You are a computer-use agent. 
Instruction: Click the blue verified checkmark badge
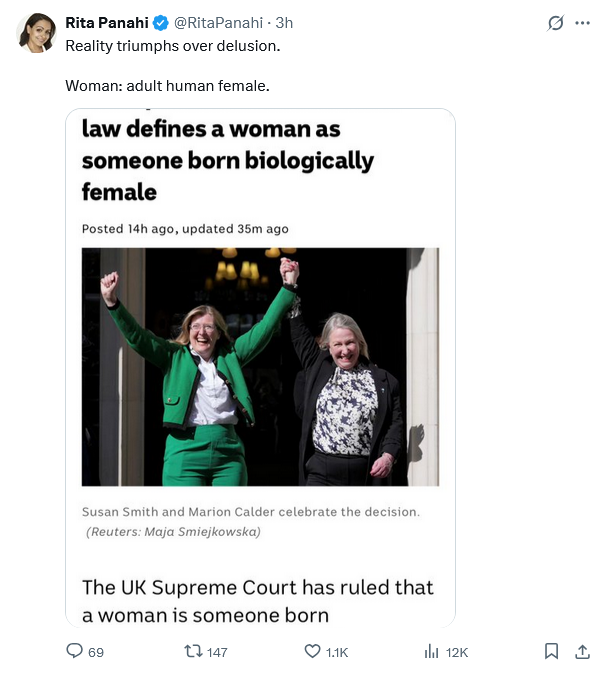point(159,23)
